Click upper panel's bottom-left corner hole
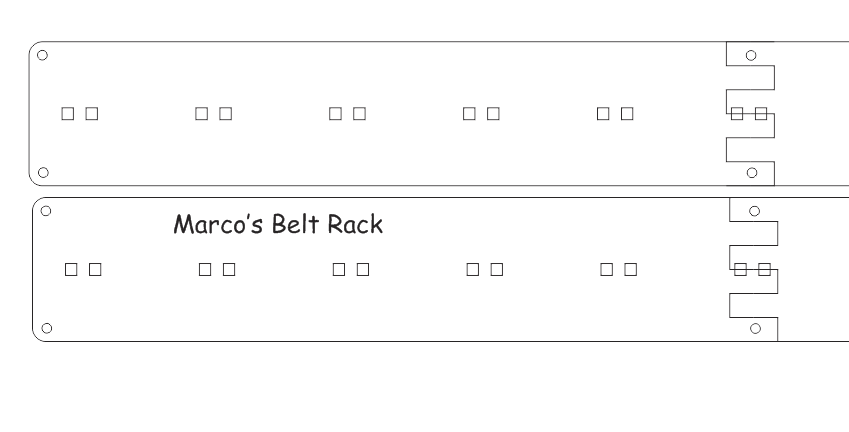 (43, 172)
